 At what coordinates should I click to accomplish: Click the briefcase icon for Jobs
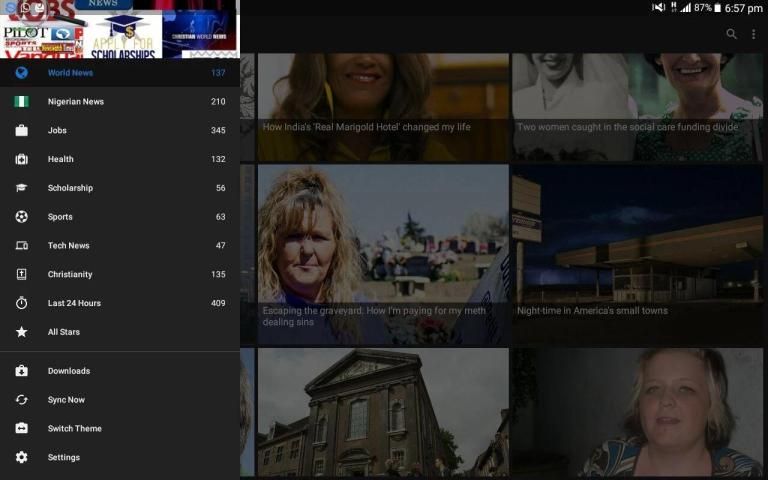[22, 131]
